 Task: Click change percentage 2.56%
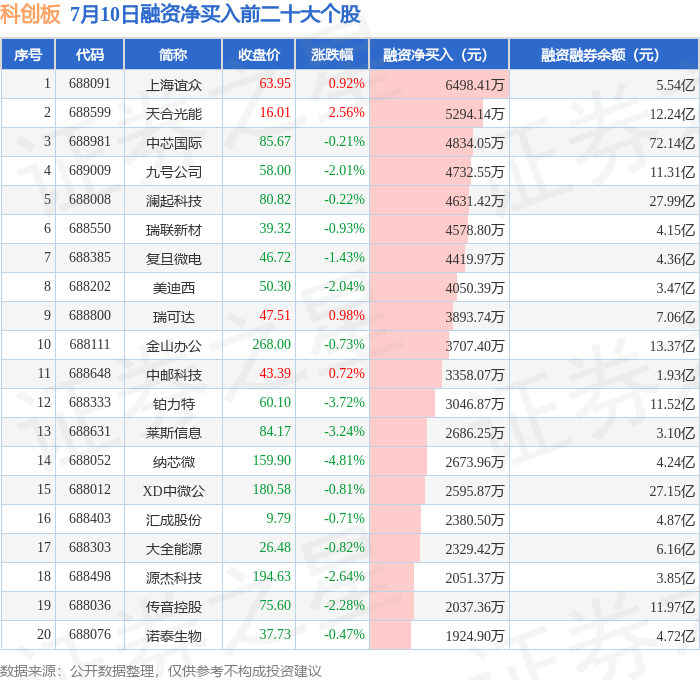tap(346, 113)
